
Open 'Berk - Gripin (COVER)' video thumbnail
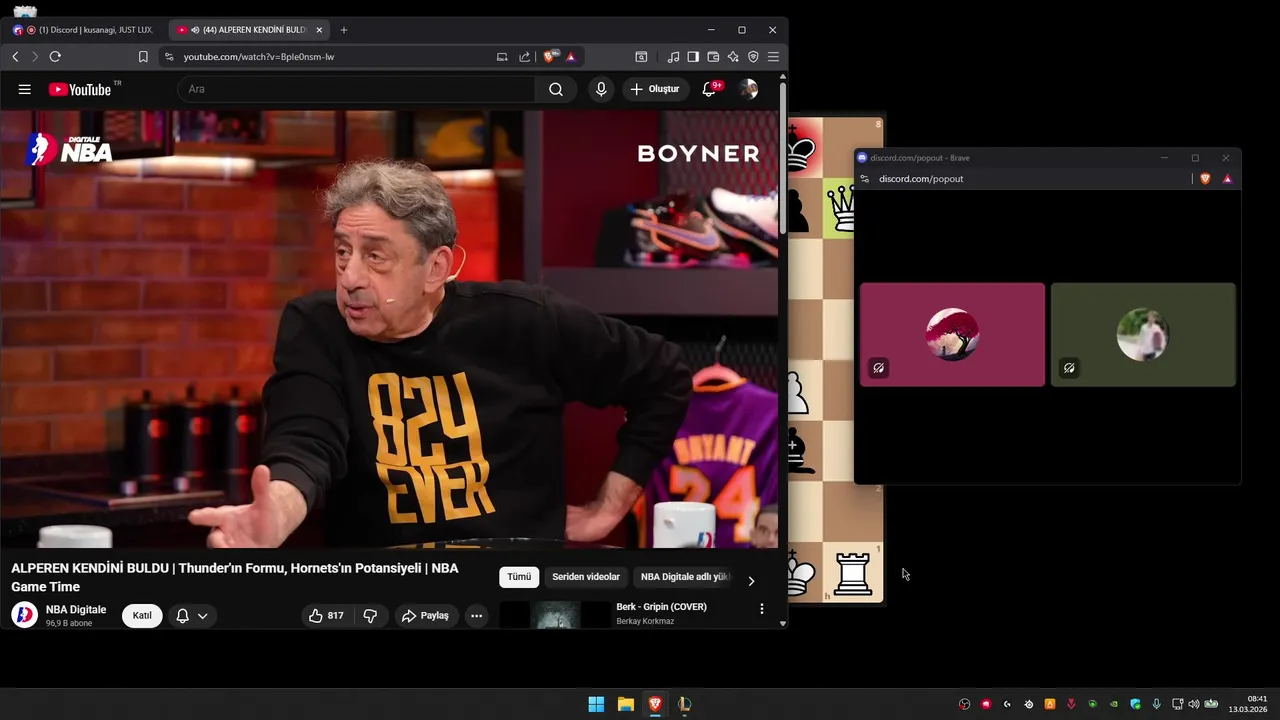(555, 614)
